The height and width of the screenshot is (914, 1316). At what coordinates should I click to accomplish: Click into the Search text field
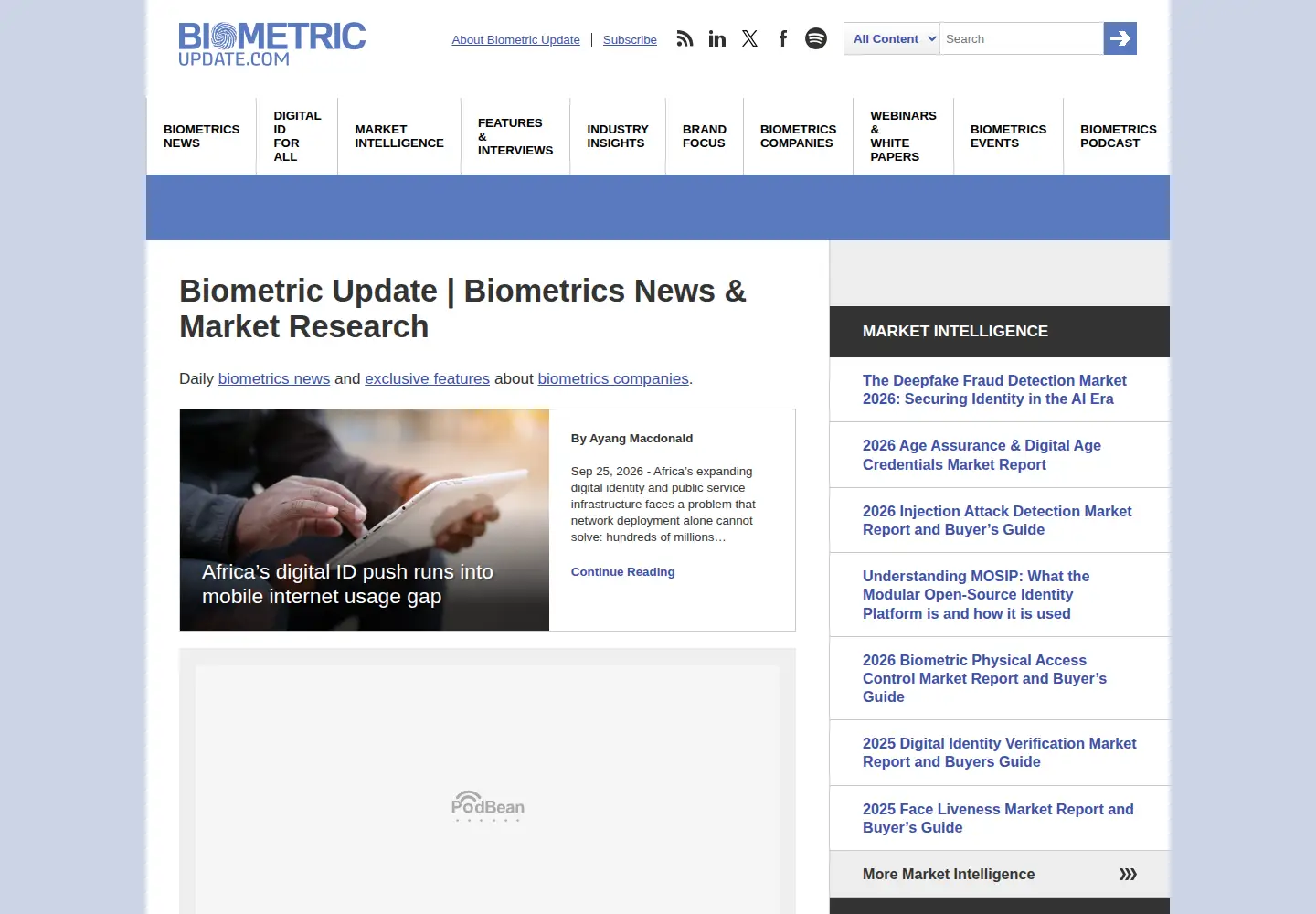[x=1022, y=38]
